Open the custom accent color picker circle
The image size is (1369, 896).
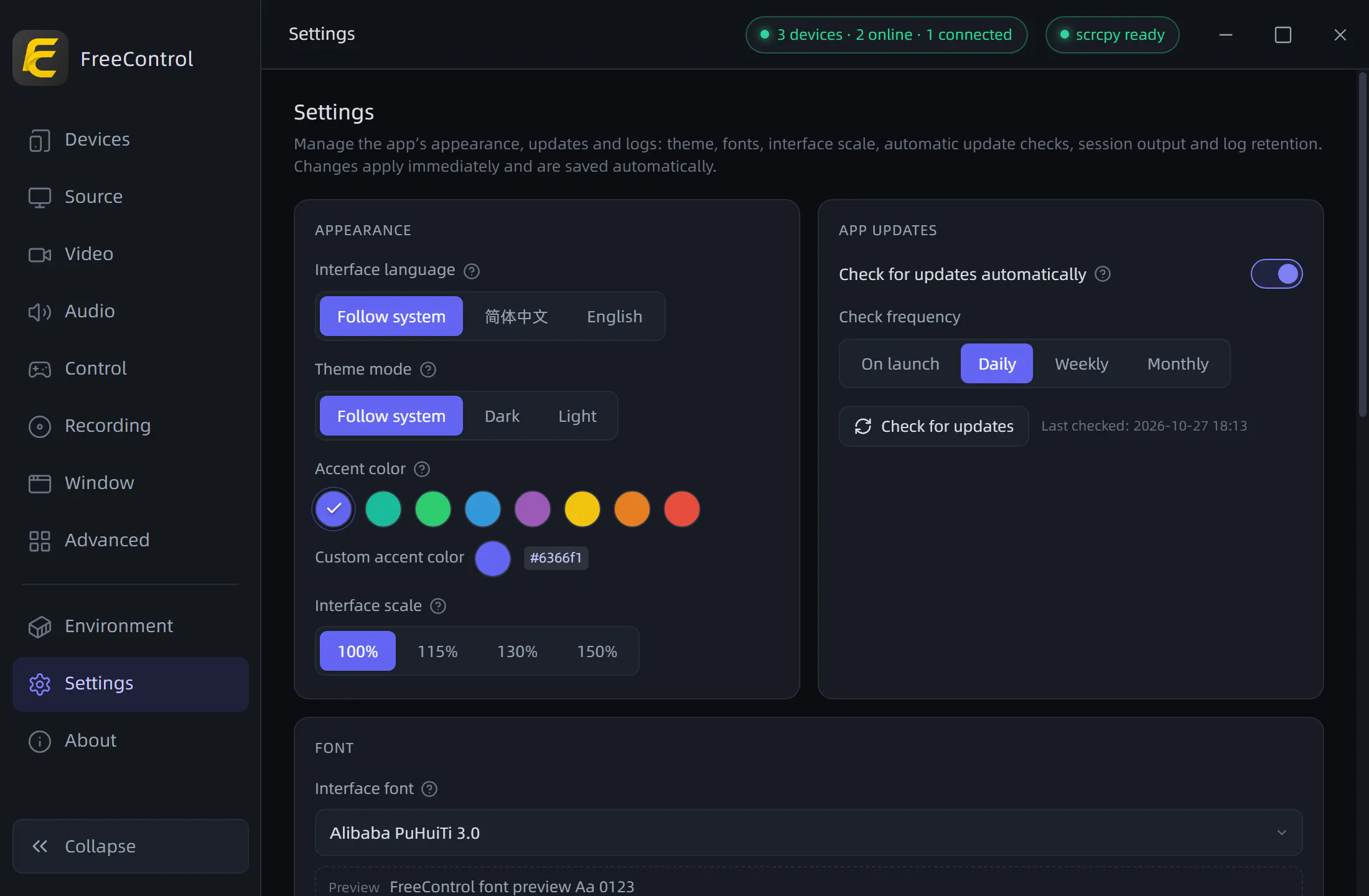[x=493, y=558]
